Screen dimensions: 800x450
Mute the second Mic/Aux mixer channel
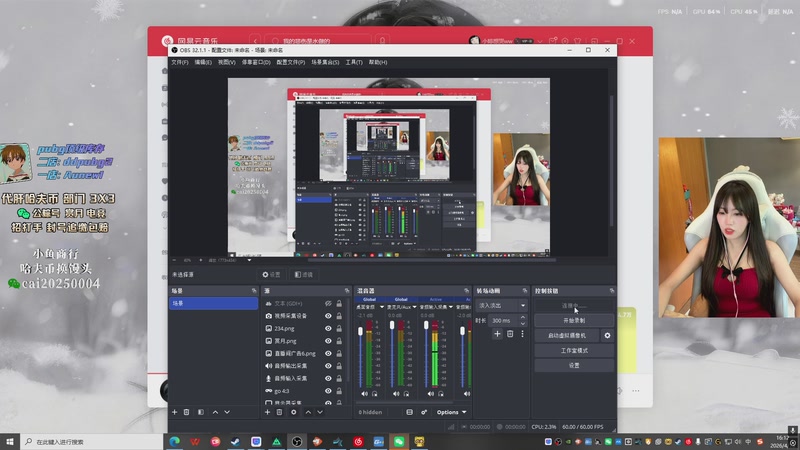[396, 394]
